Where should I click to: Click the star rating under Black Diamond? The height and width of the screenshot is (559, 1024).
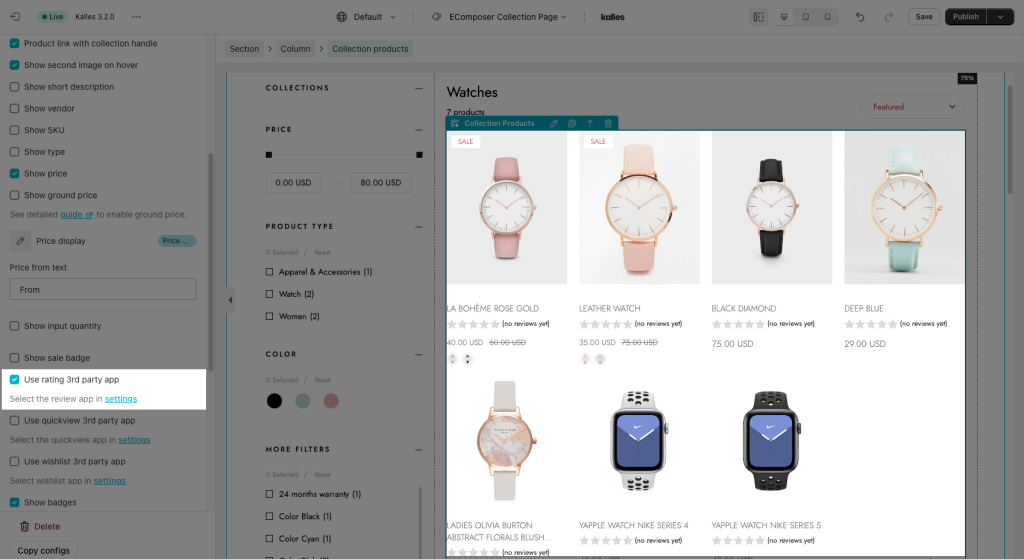pos(739,324)
